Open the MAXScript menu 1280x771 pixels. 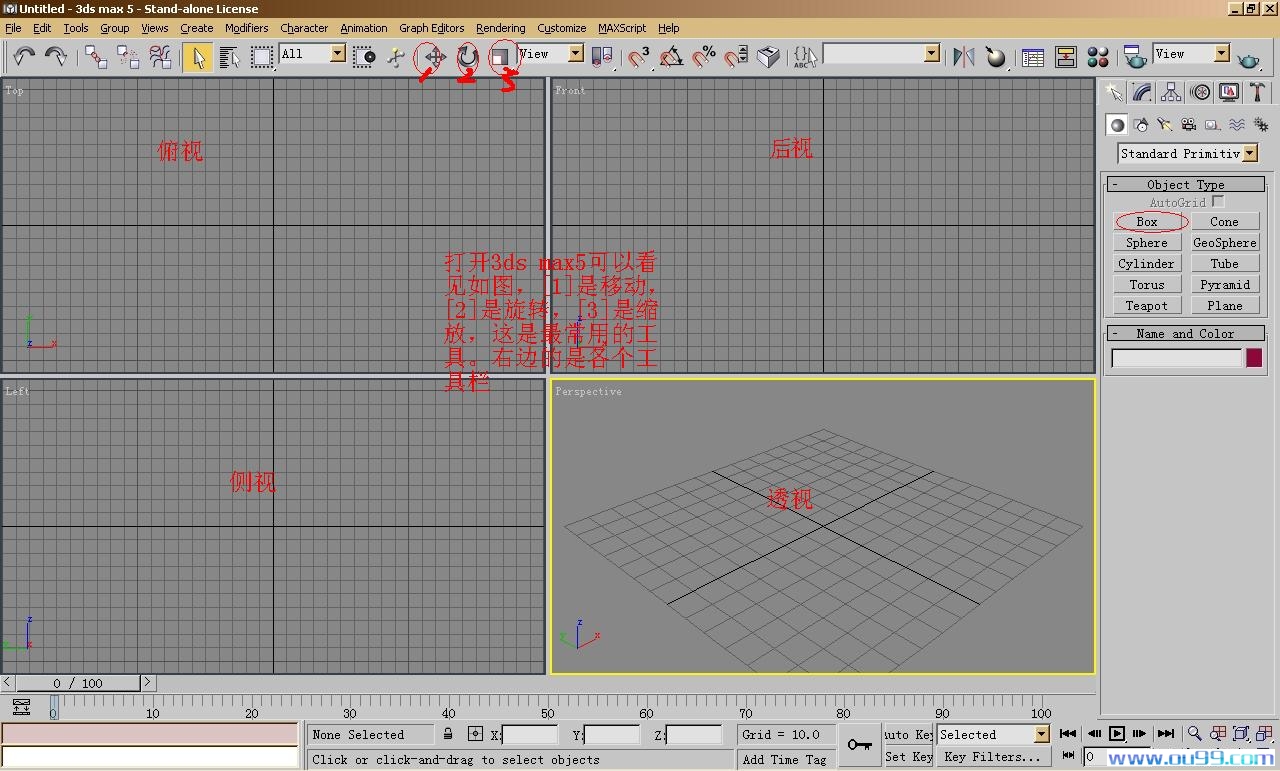[622, 28]
